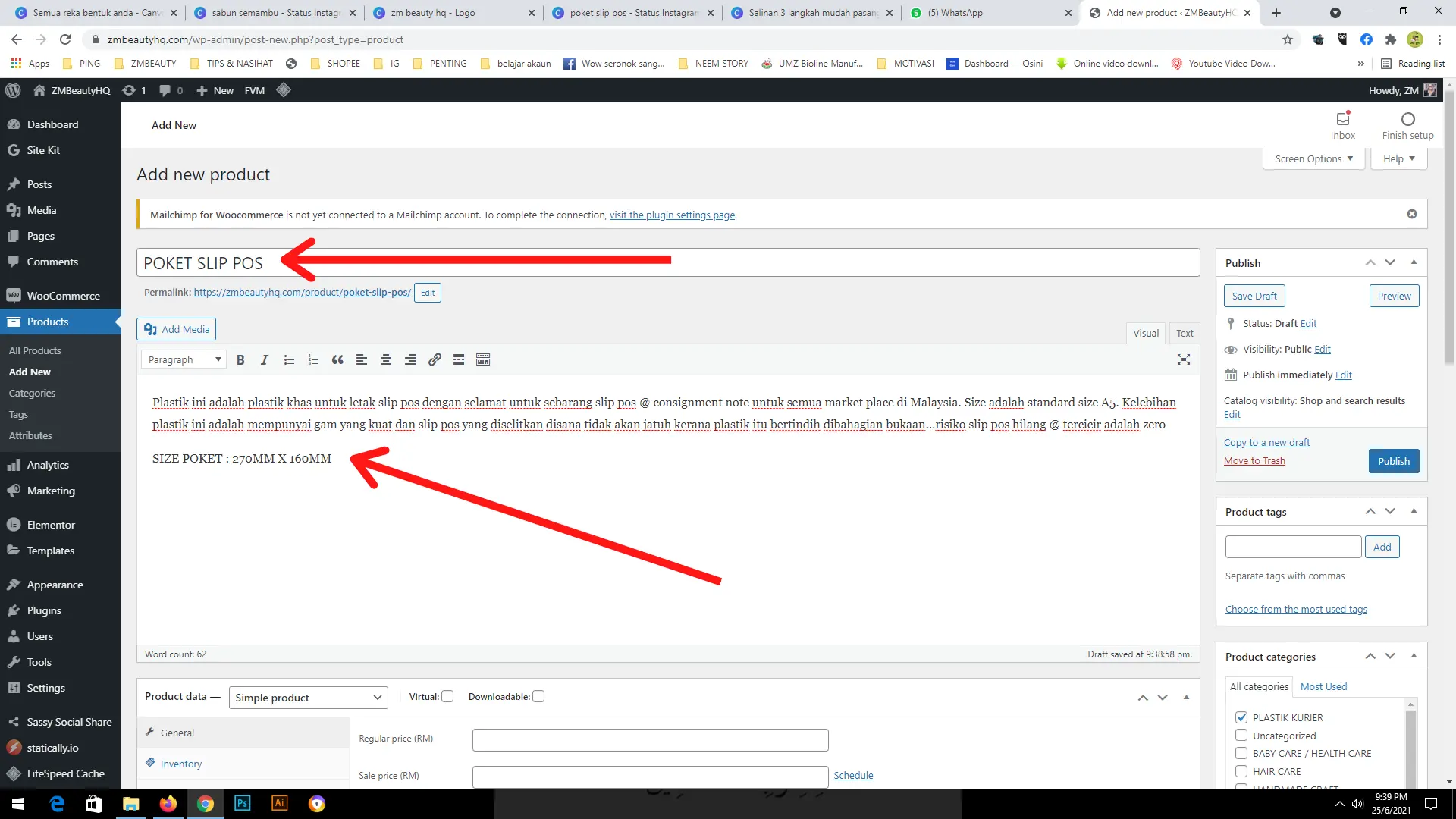
Task: Switch to the Visual editor tab
Action: click(1145, 334)
